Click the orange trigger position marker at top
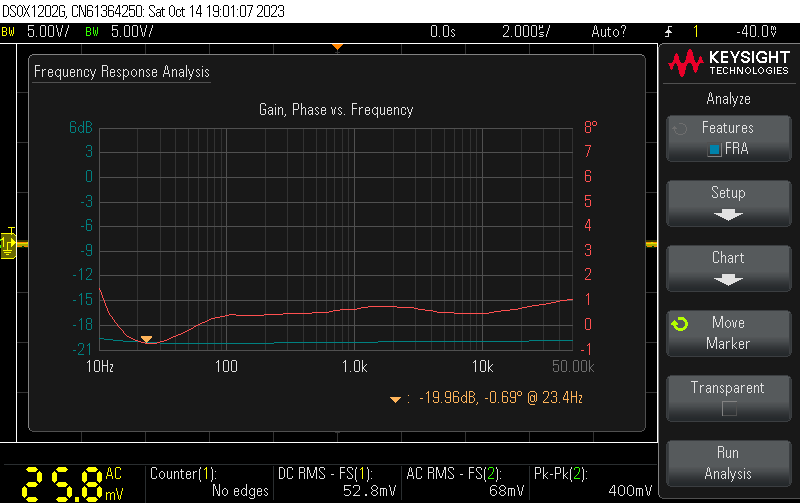Image resolution: width=800 pixels, height=503 pixels. (x=337, y=47)
